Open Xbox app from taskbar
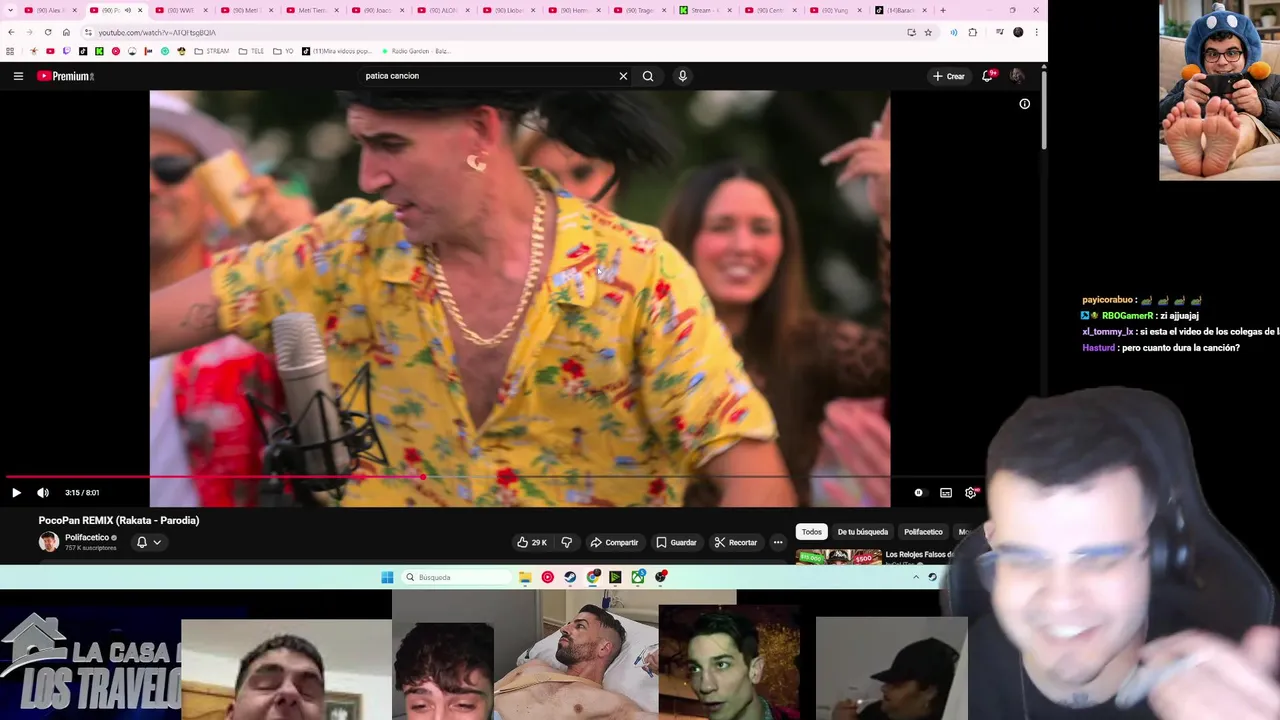1280x720 pixels. (638, 577)
